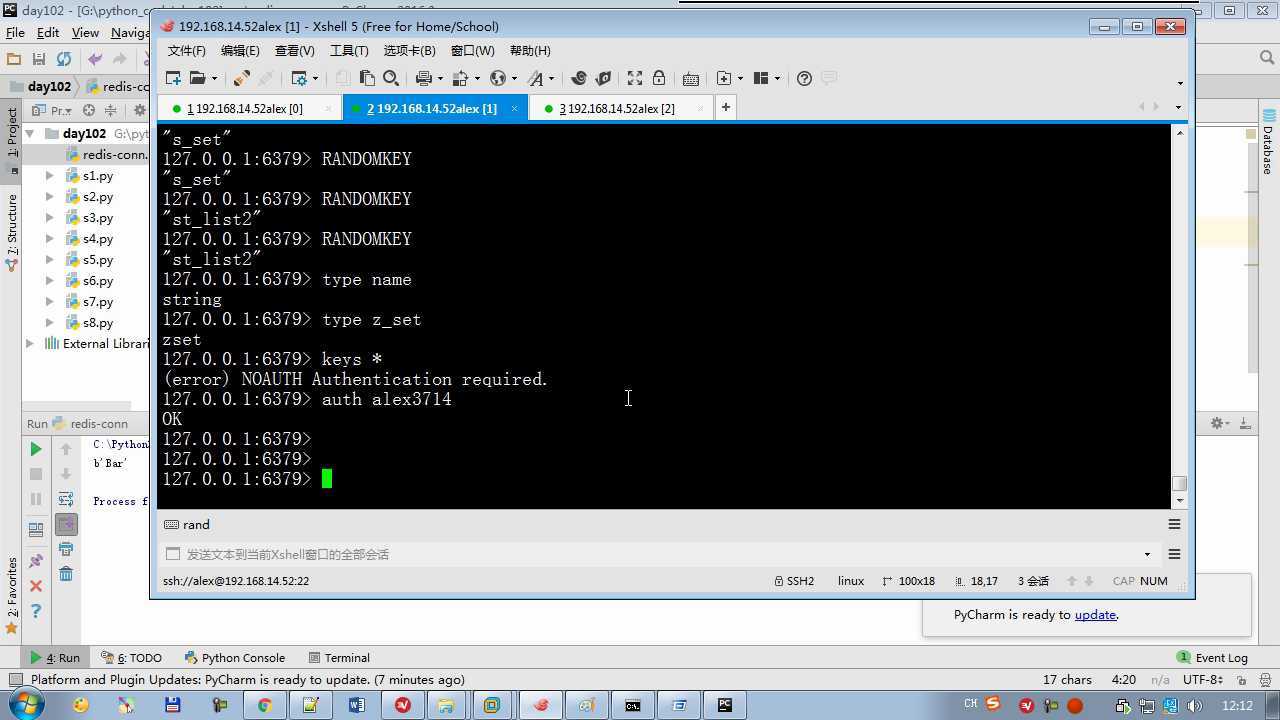The height and width of the screenshot is (720, 1280).
Task: Click the Xftp swirl icon in Xshell
Action: [603, 78]
